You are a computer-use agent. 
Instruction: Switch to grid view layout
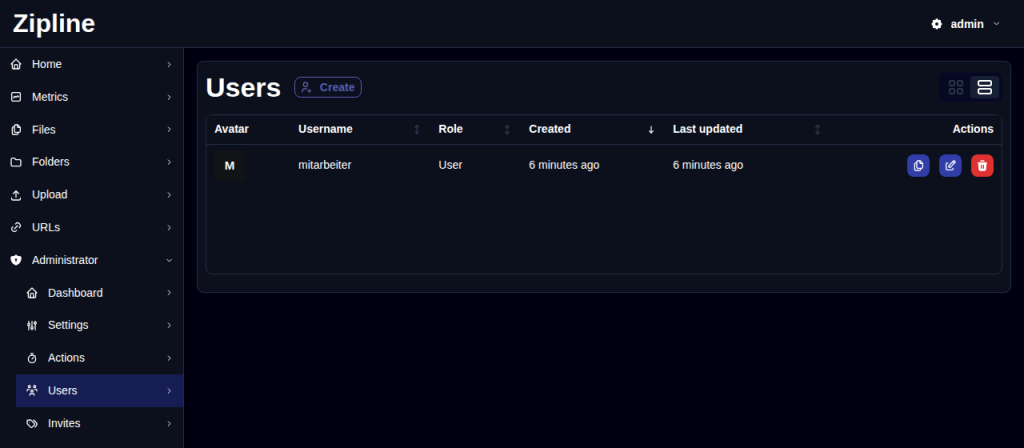click(x=955, y=88)
